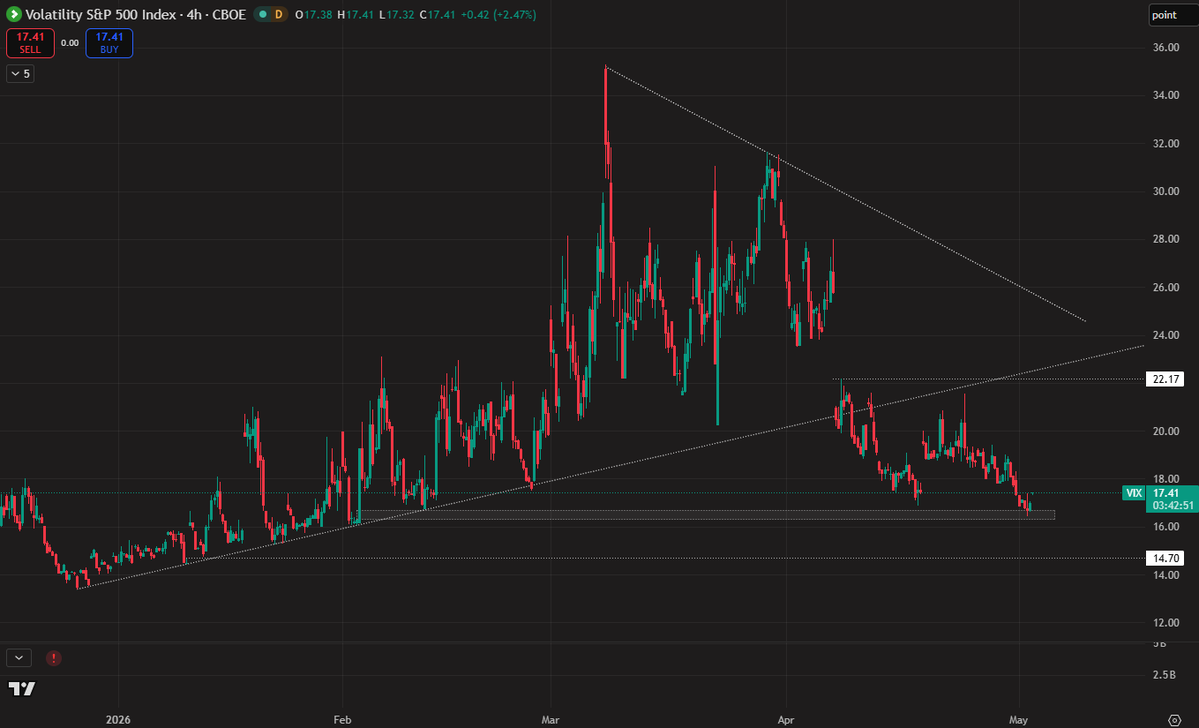Click the 26.00 price axis label
The image size is (1199, 728).
[1165, 288]
